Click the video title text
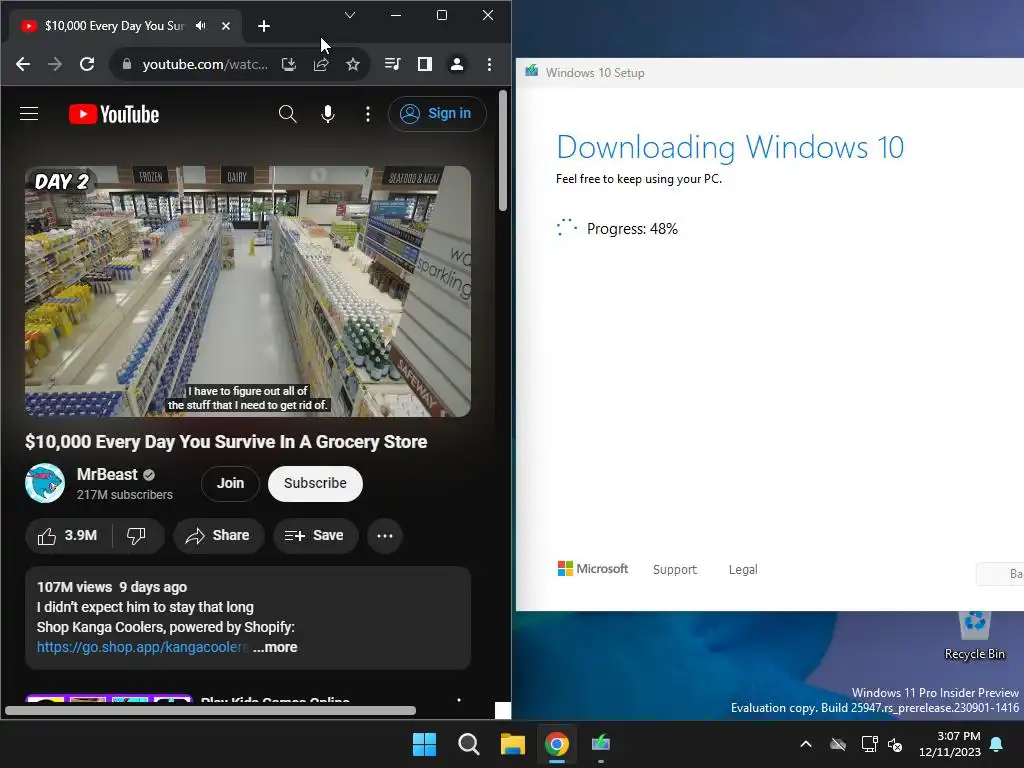 226,441
